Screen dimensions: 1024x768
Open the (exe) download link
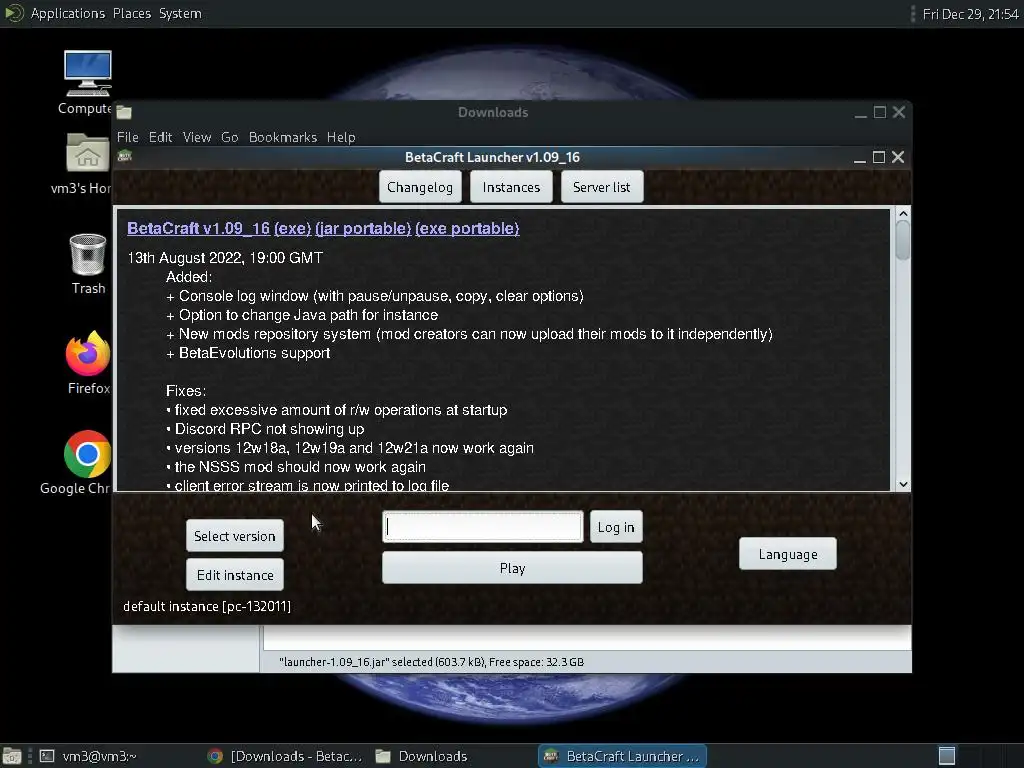pyautogui.click(x=293, y=229)
